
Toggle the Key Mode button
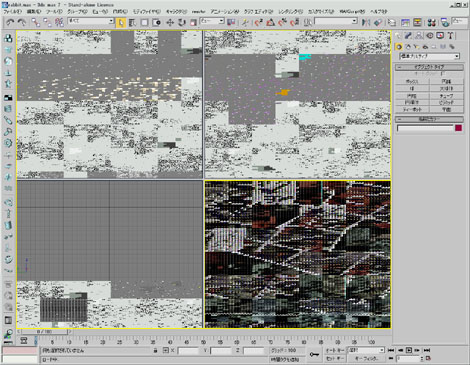point(392,358)
